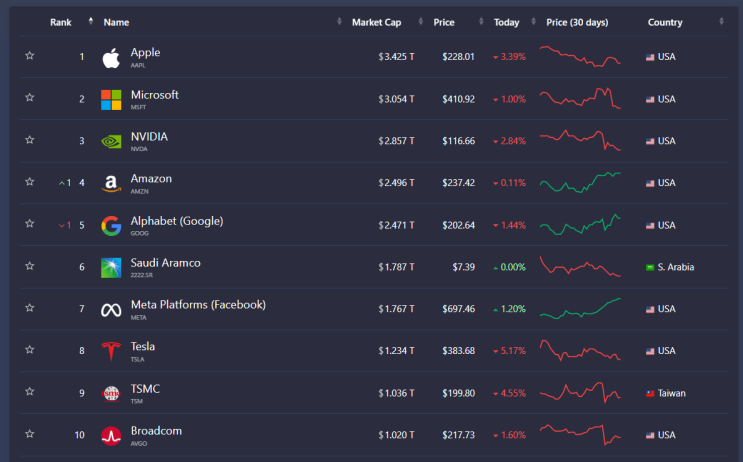This screenshot has width=743, height=462.
Task: Click Meta's green 30-day price chart
Action: point(580,309)
